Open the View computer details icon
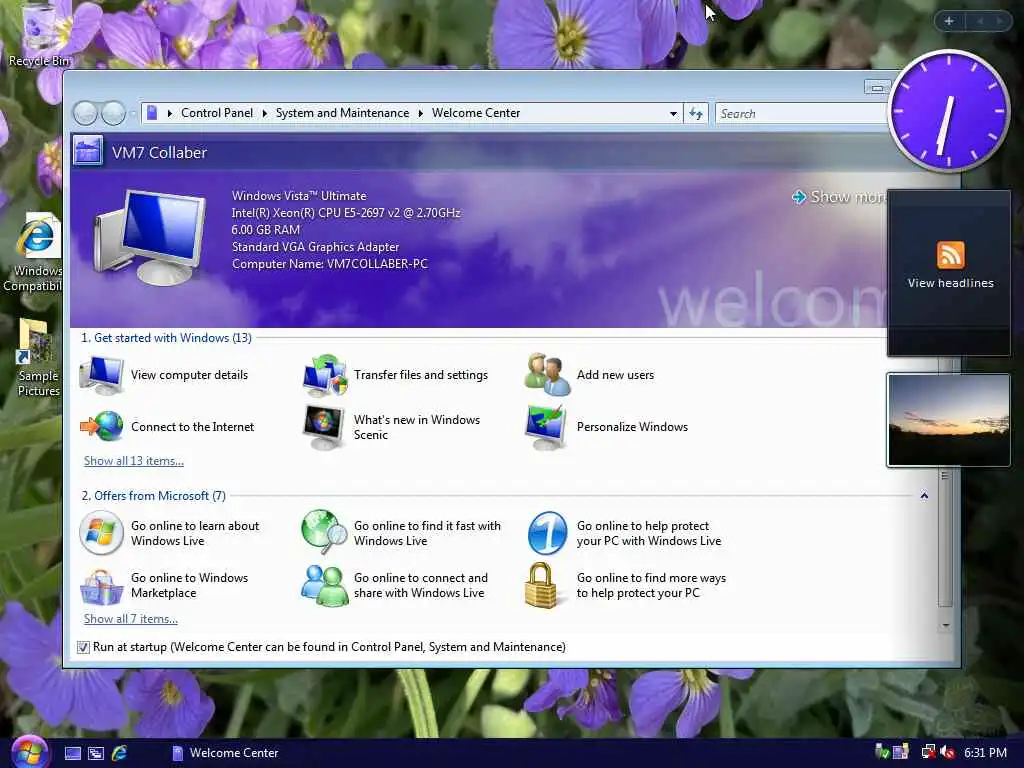The image size is (1024, 768). tap(101, 375)
